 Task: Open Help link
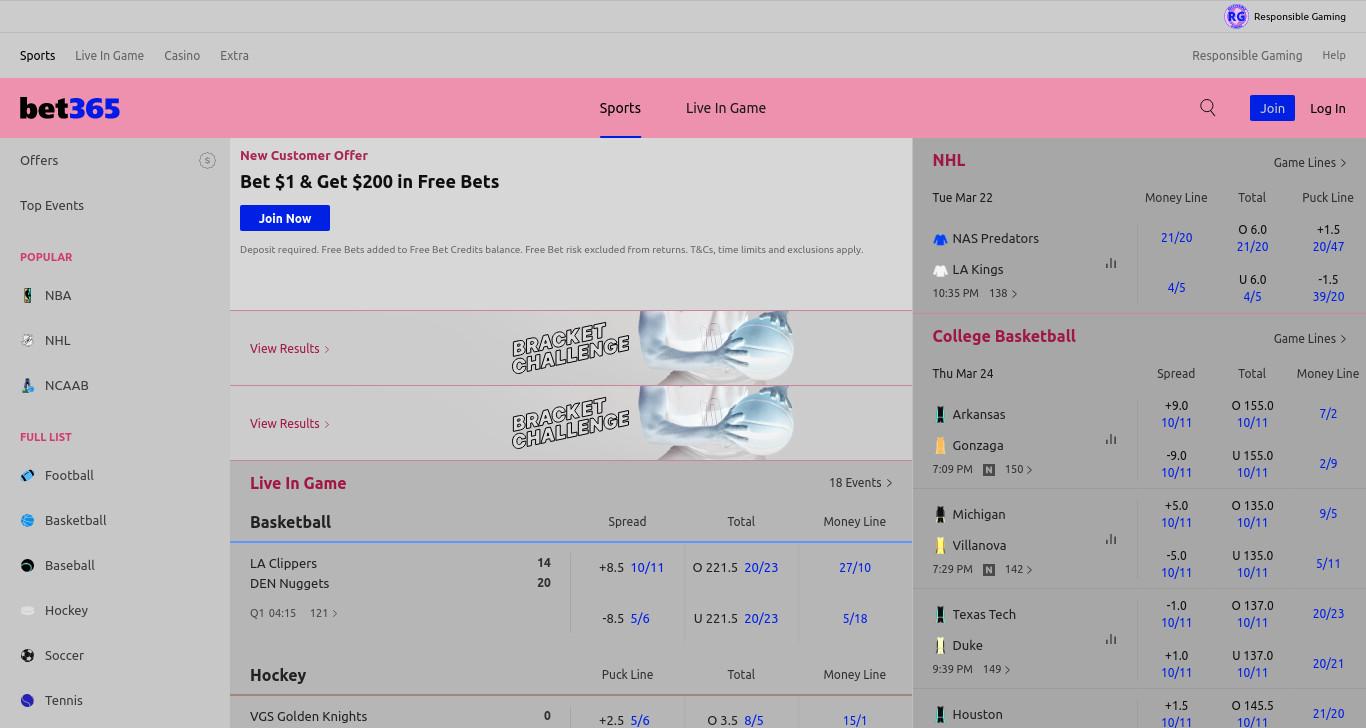1334,56
